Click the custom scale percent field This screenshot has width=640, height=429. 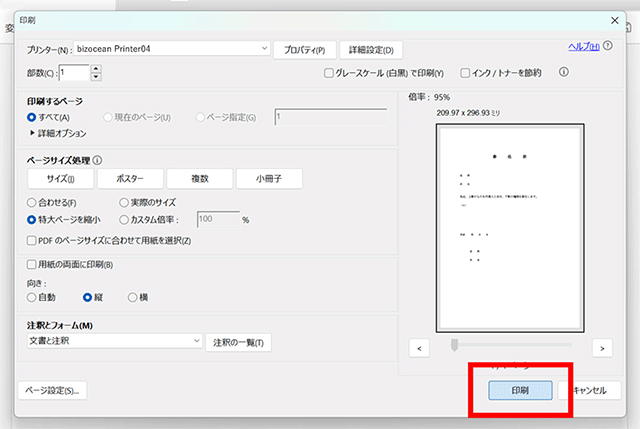click(x=218, y=219)
